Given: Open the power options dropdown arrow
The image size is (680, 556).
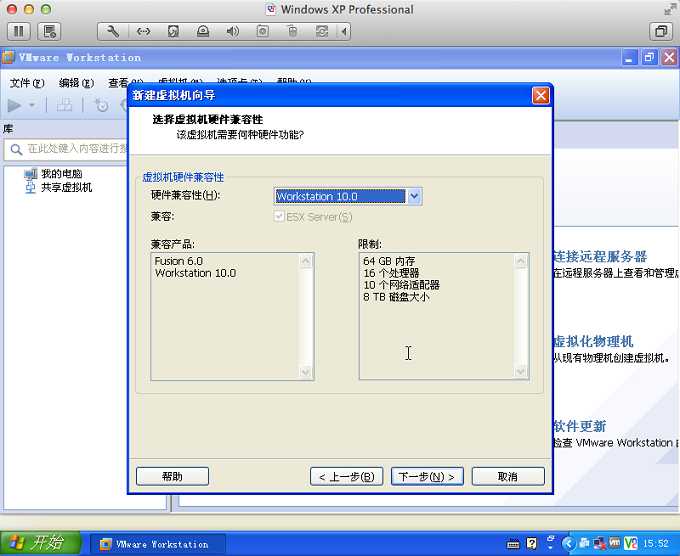Looking at the screenshot, I should click(32, 105).
